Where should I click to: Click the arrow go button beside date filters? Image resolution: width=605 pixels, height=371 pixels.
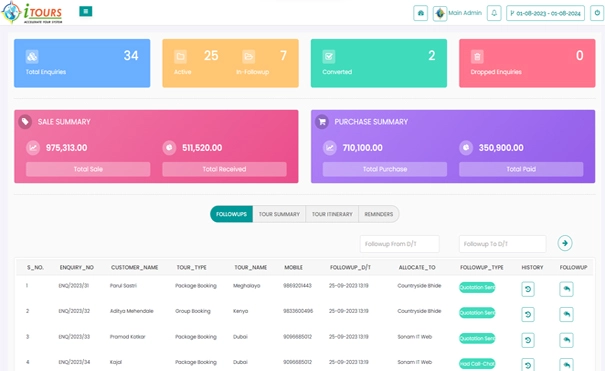[x=565, y=243]
